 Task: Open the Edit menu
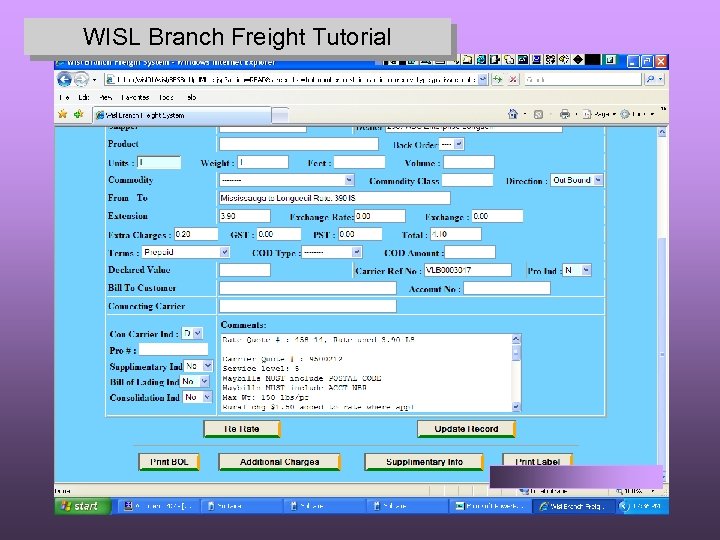click(x=84, y=97)
